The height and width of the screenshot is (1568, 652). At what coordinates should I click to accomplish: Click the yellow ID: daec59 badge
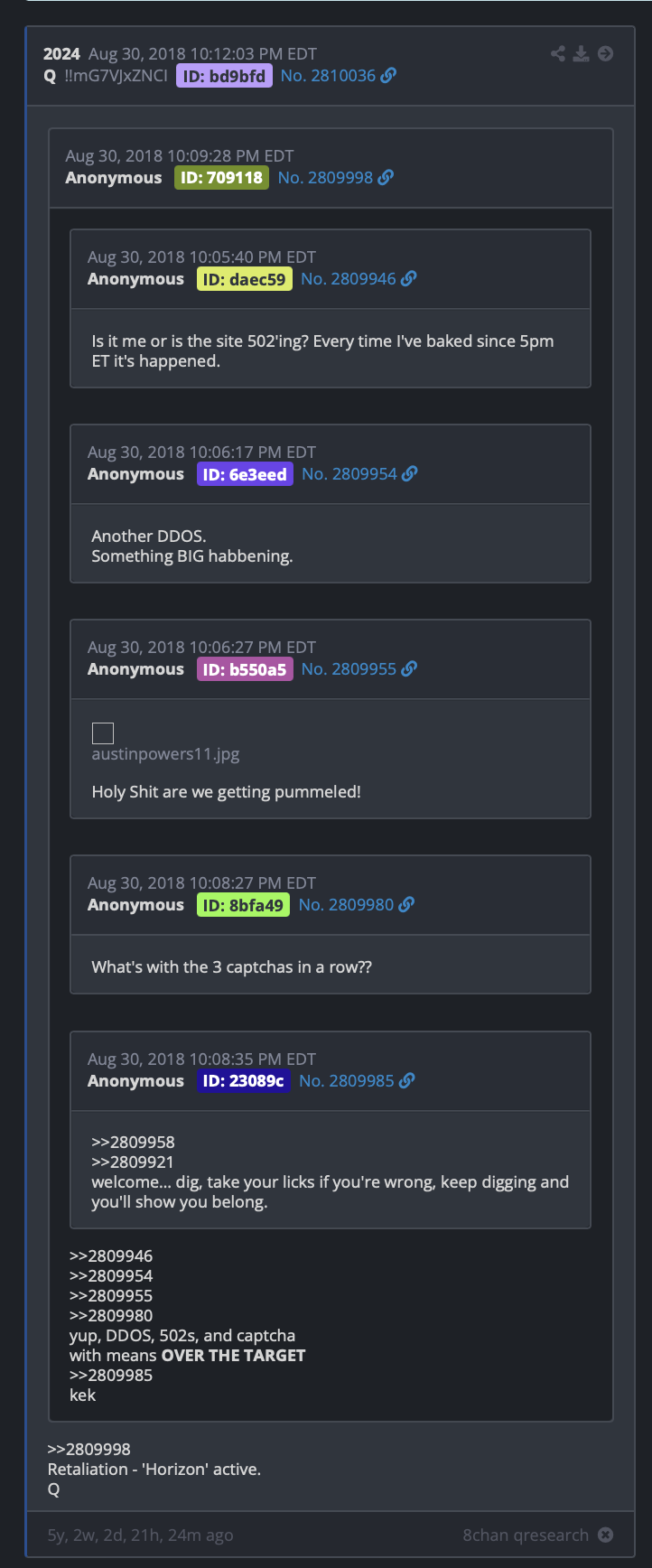point(245,279)
